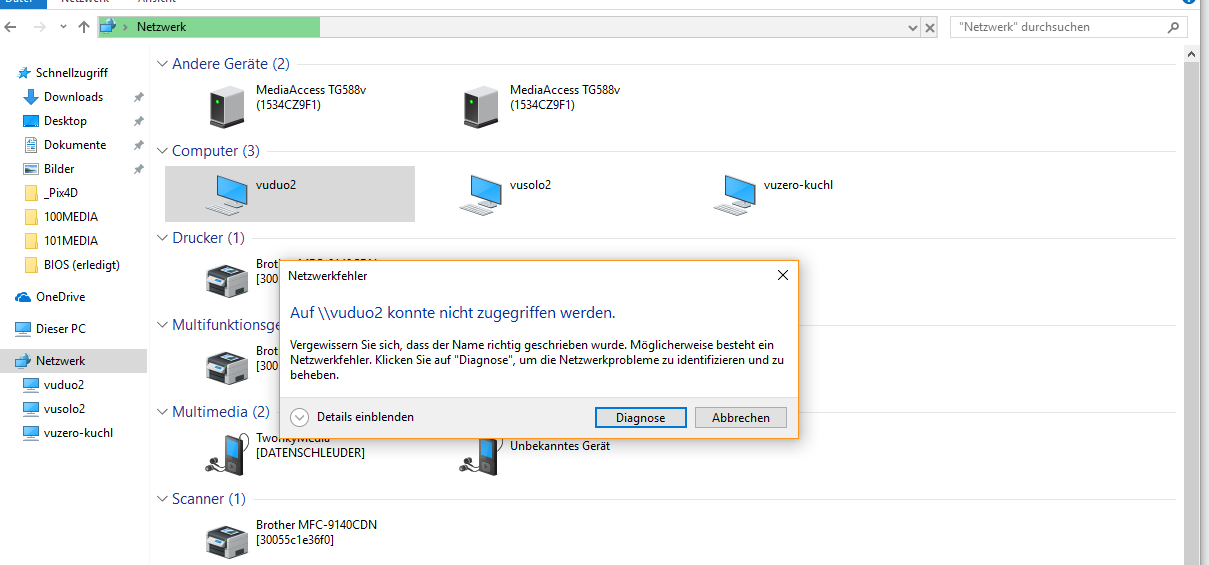Open Dokumente in the sidebar
Screen dimensions: 1209x565
tap(75, 145)
